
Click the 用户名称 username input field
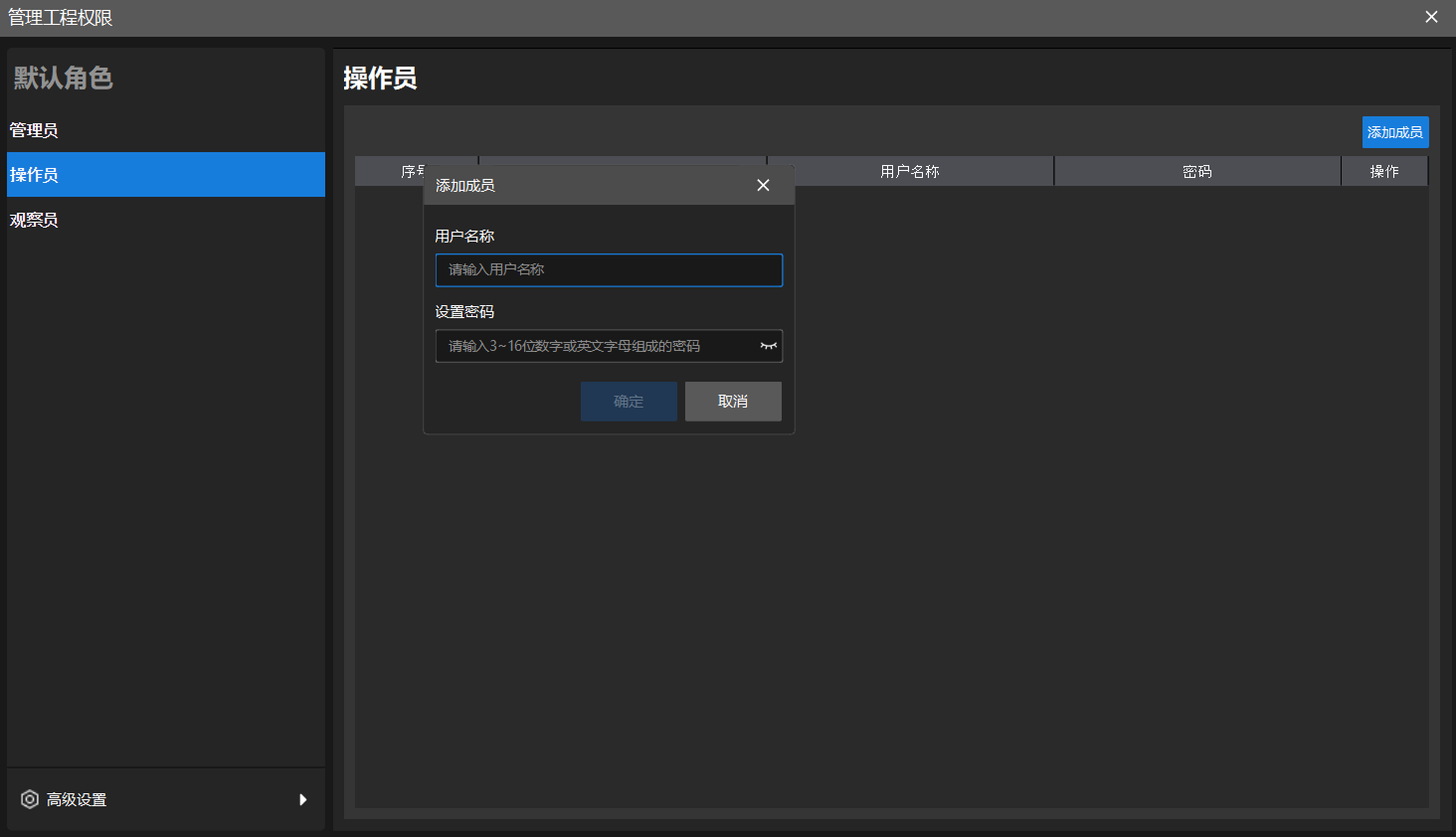pos(609,269)
